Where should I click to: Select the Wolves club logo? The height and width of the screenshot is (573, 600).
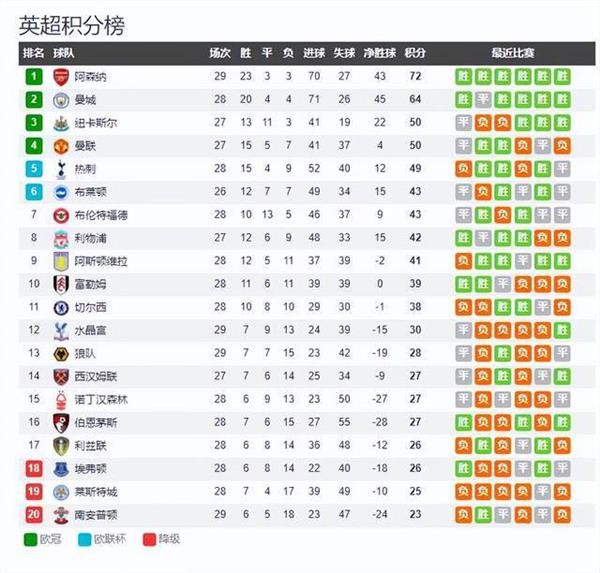61,354
